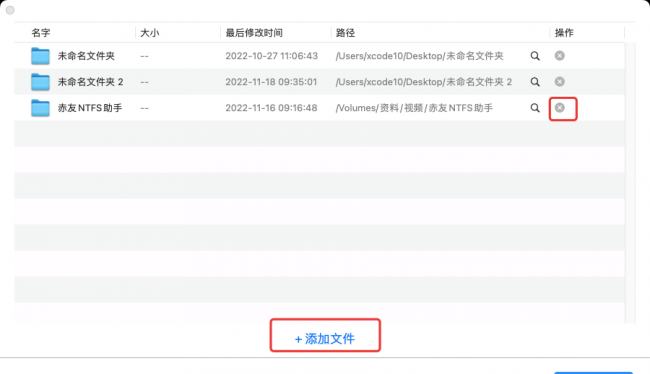Reveal 未命名文件夹 2 with its magnifier icon
Viewport: 650px width, 374px height.
(x=535, y=82)
